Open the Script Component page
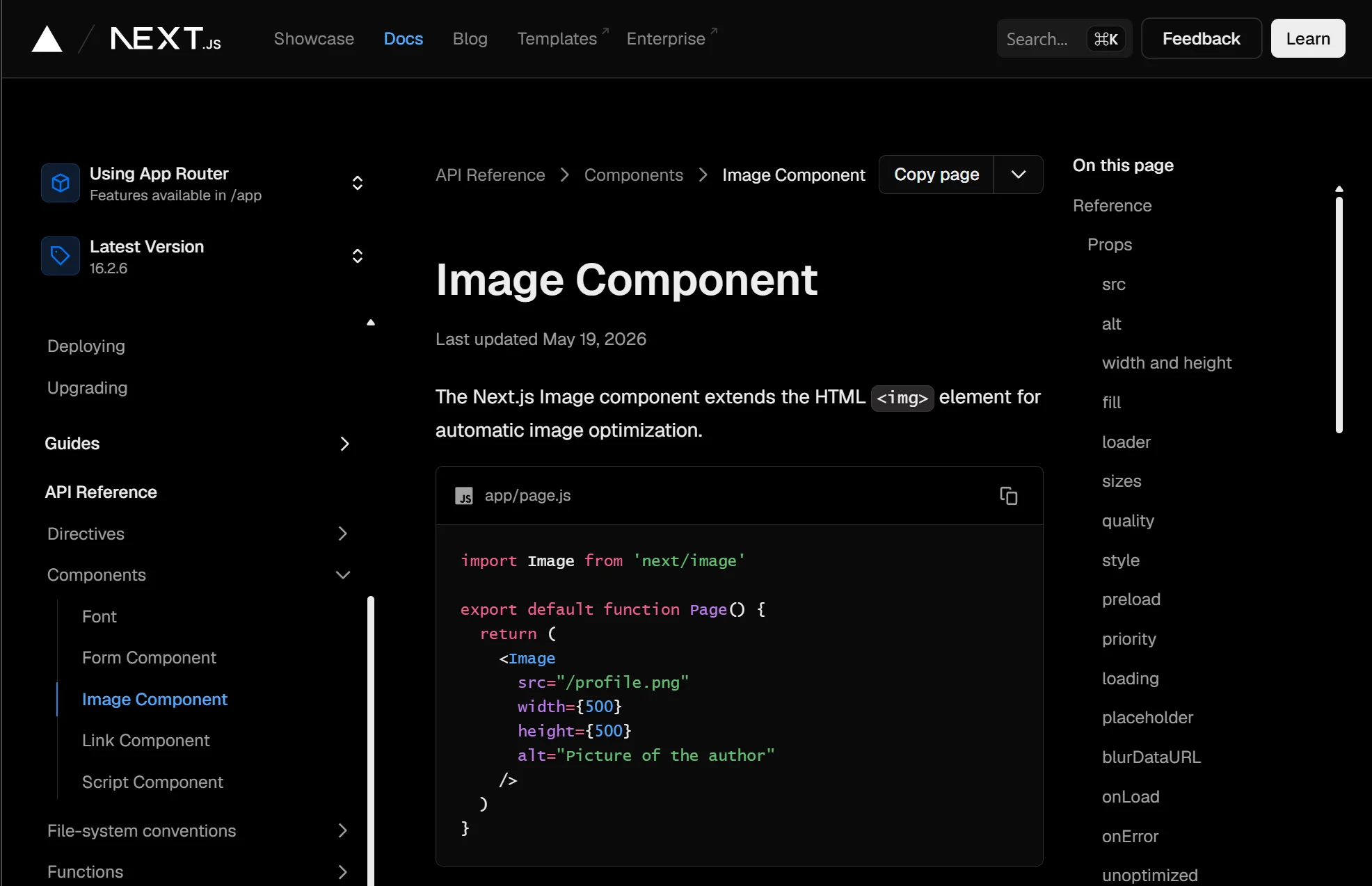Screen dimensions: 1372x886 tap(152, 782)
